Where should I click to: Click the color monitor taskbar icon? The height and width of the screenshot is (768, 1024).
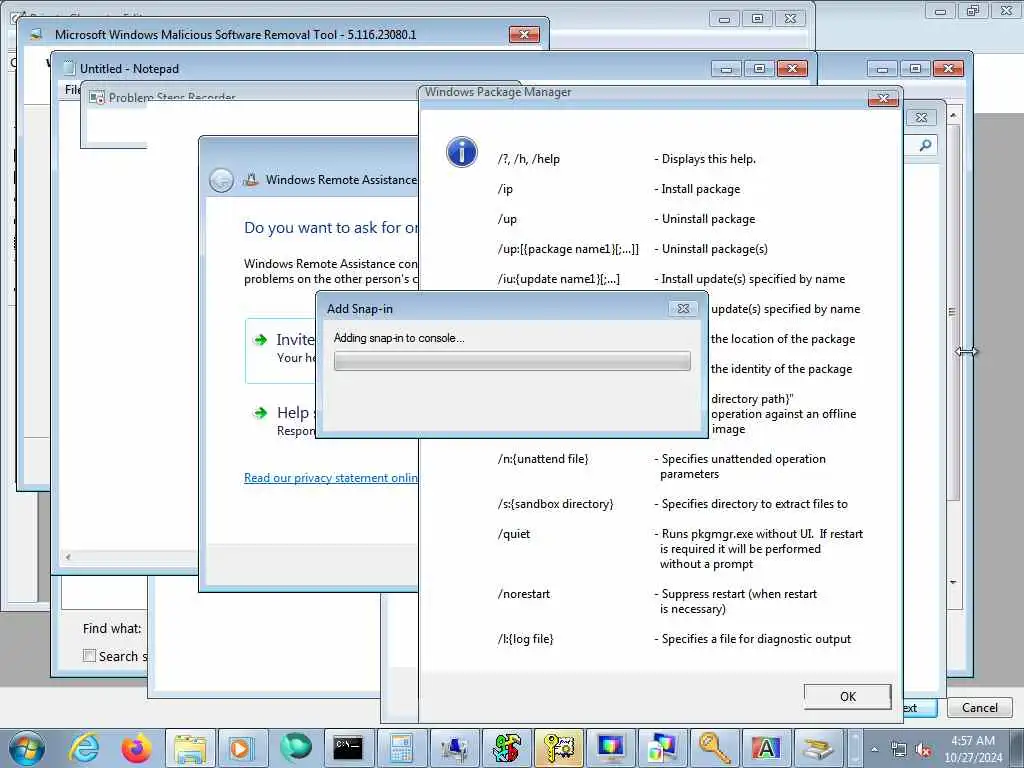612,748
